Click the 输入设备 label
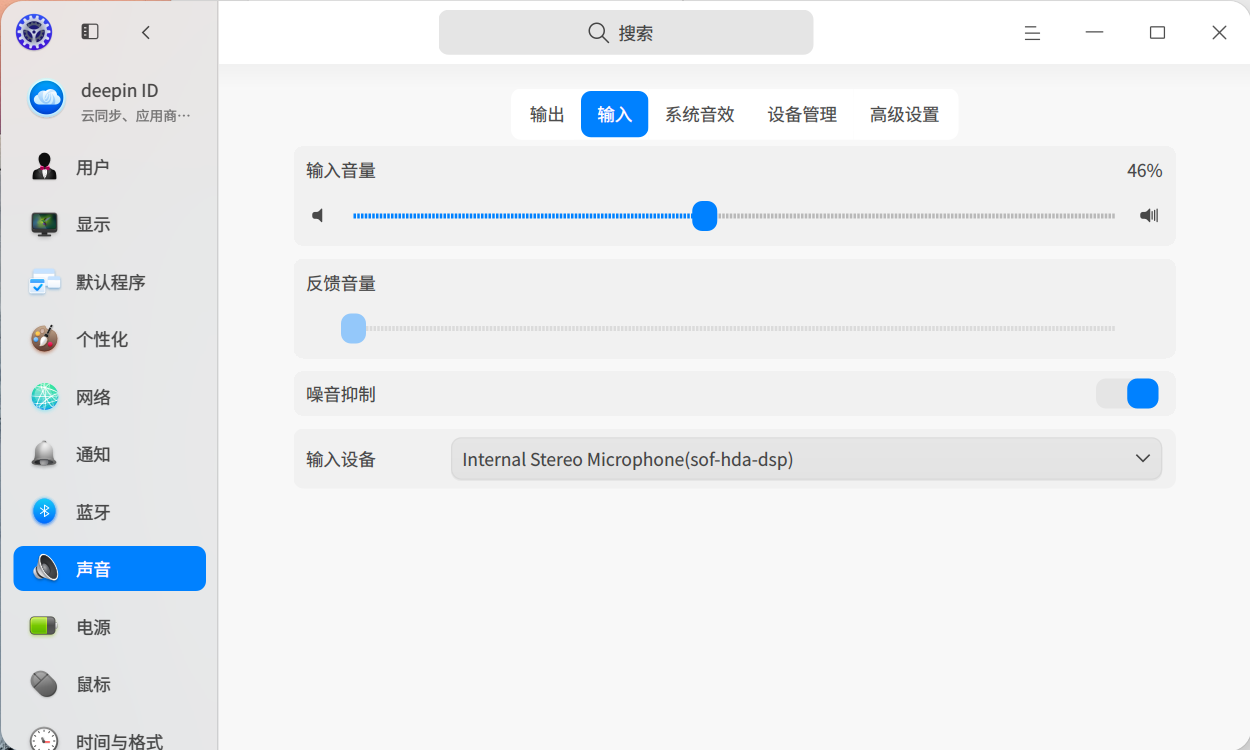Screen dimensions: 1250x750 [341, 459]
